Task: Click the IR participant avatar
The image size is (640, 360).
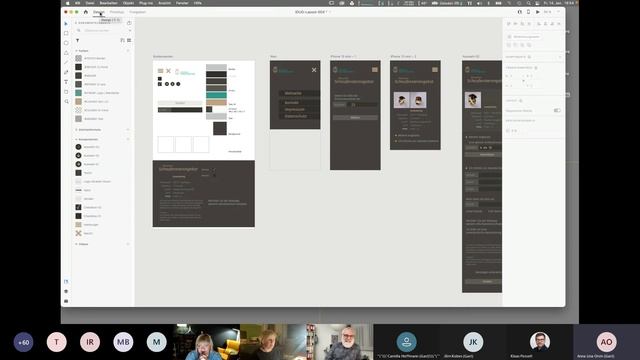Action: coord(90,342)
